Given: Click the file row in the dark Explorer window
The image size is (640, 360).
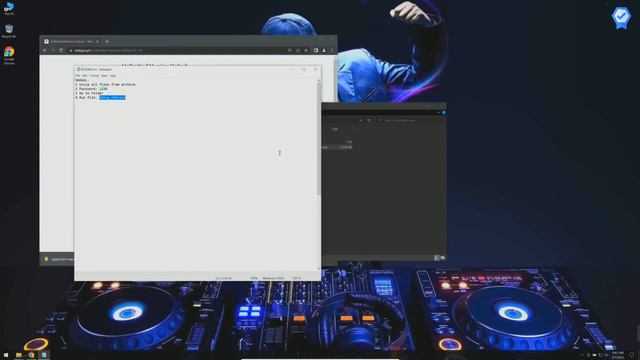Looking at the screenshot, I should (x=337, y=147).
